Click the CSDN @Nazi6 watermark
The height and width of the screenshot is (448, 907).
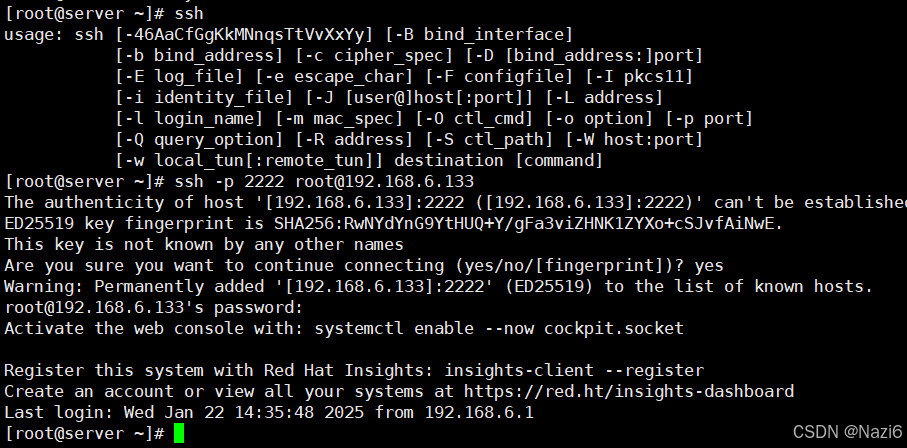(x=847, y=432)
